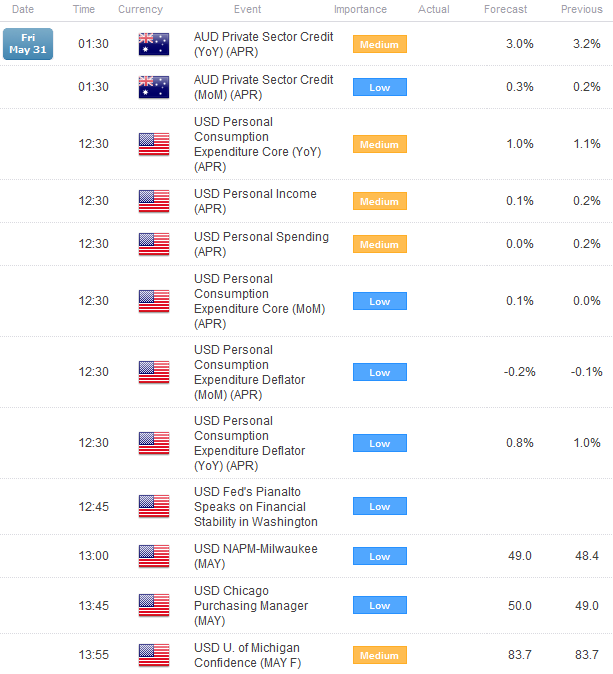
Task: Sort by the Date column header
Action: point(22,9)
